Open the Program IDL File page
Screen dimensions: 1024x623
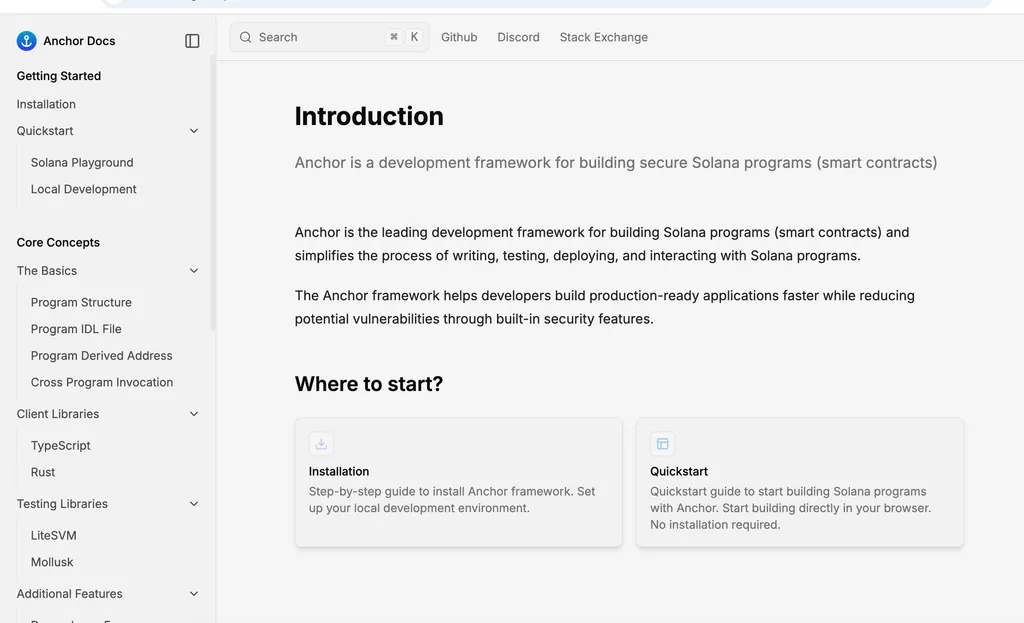(76, 329)
